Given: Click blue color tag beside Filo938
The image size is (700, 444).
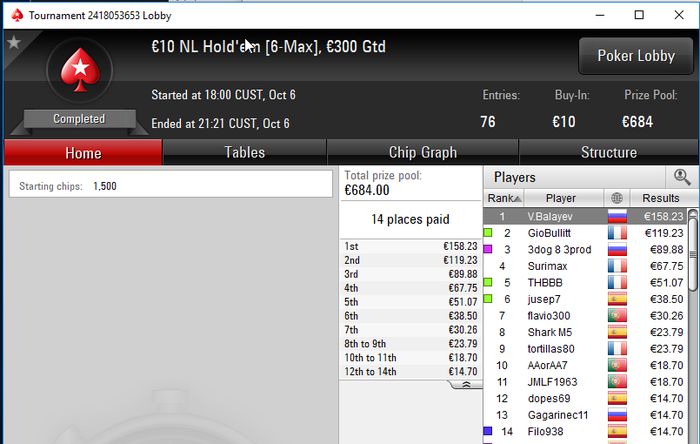Looking at the screenshot, I should [488, 431].
